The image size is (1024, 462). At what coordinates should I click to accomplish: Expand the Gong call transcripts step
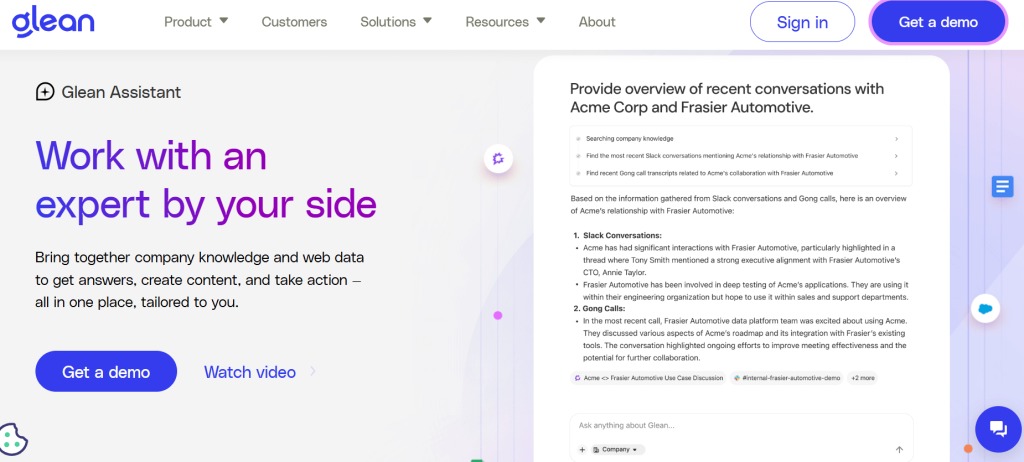(741, 173)
